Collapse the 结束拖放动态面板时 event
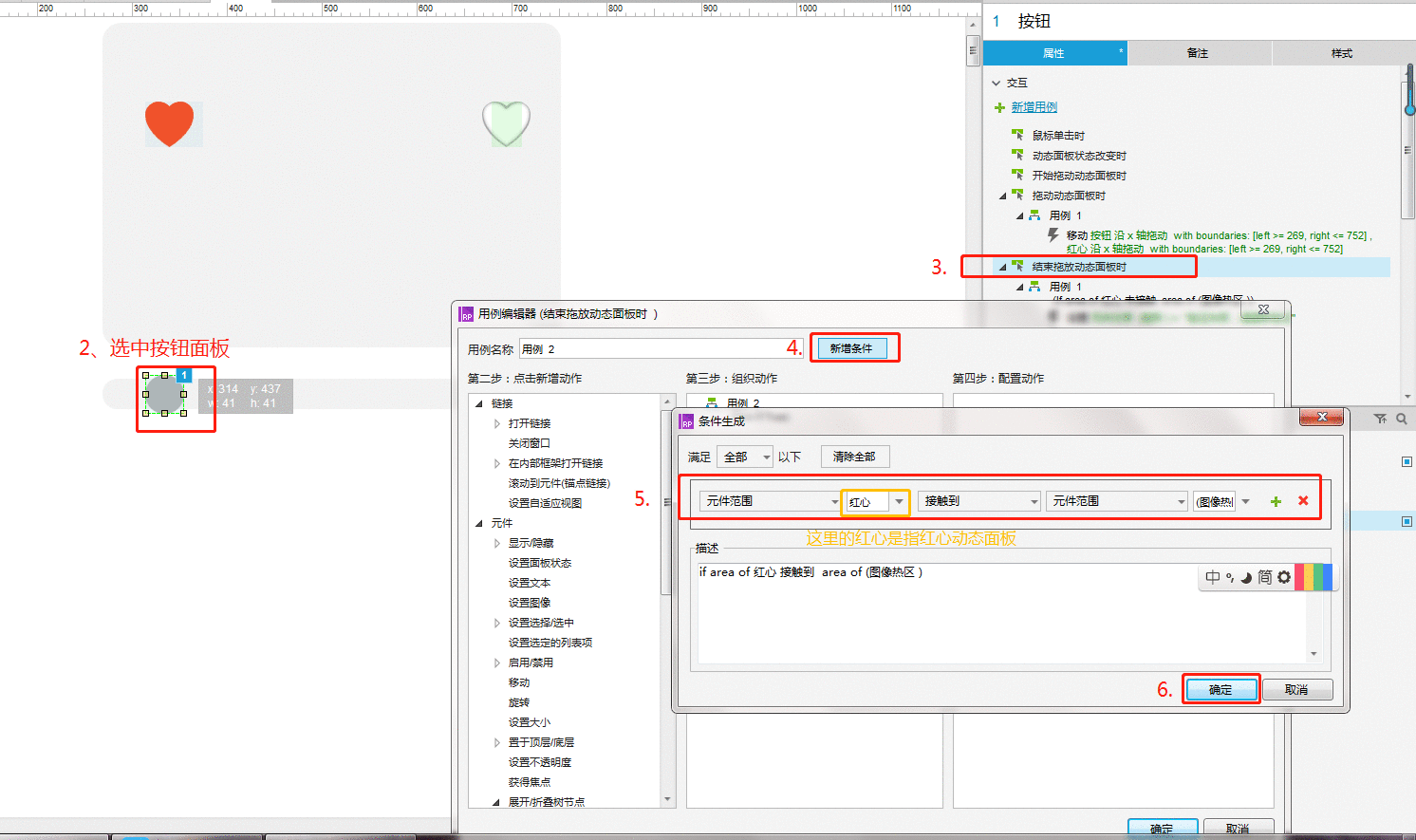This screenshot has width=1416, height=840. (1003, 267)
